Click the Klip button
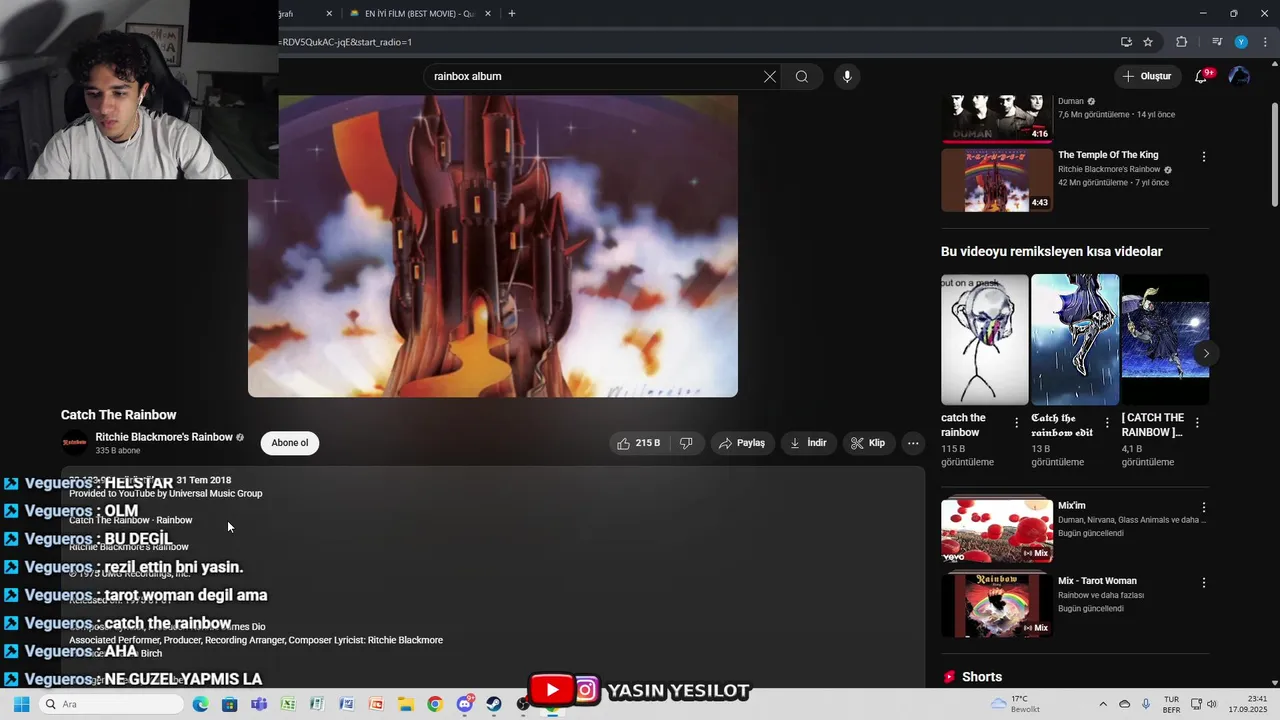The image size is (1280, 720). [x=868, y=443]
